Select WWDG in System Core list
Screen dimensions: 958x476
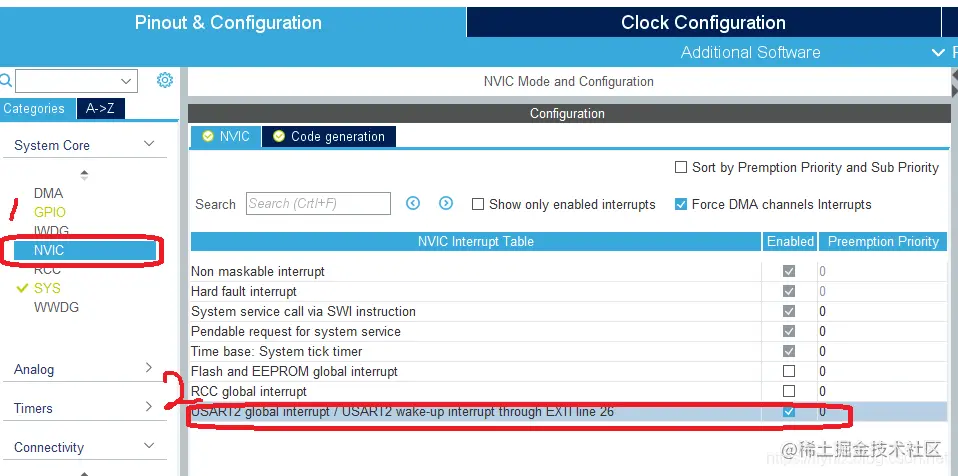(56, 307)
